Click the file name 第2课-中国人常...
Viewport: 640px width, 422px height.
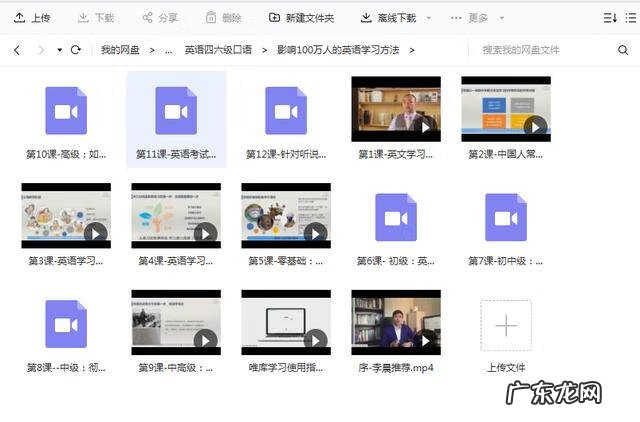coord(506,154)
